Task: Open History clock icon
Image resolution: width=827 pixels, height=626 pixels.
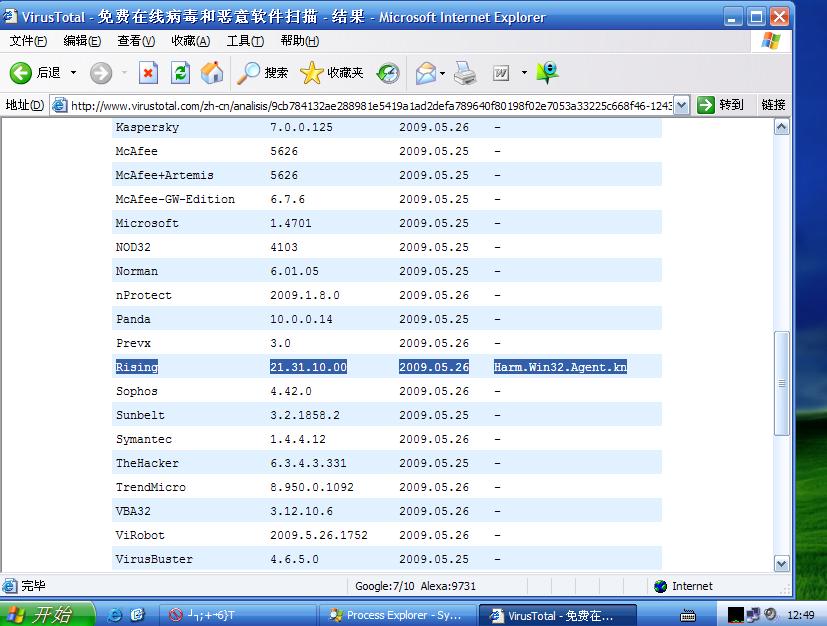Action: click(x=388, y=73)
